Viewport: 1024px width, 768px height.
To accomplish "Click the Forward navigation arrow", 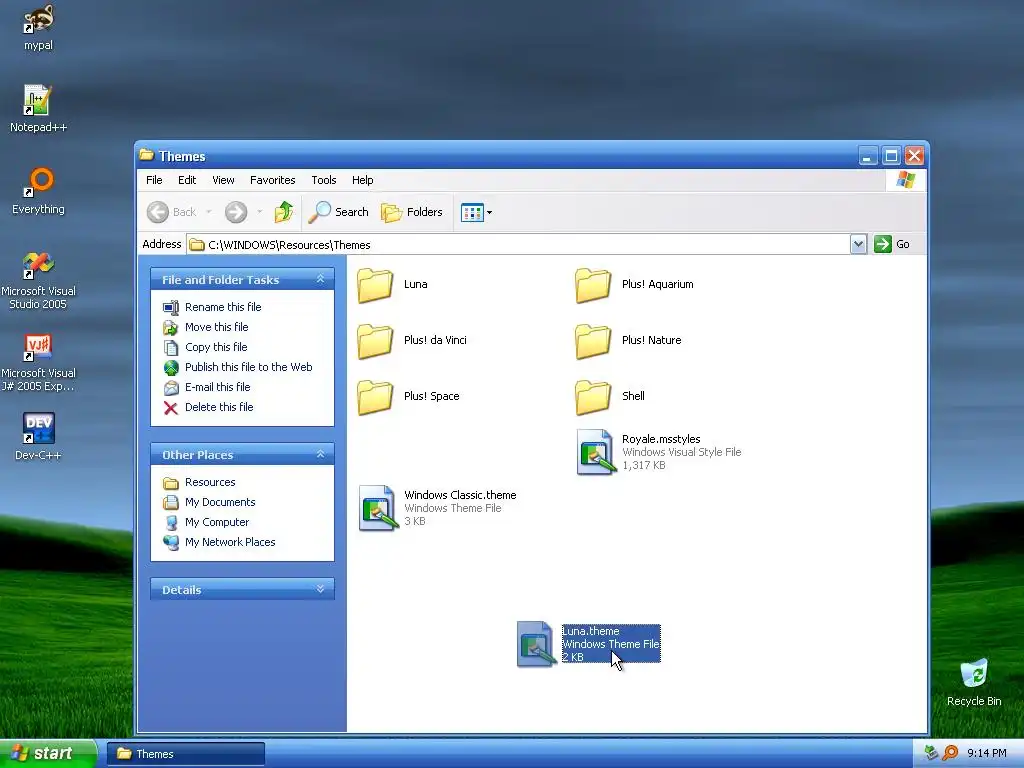I will pos(236,212).
